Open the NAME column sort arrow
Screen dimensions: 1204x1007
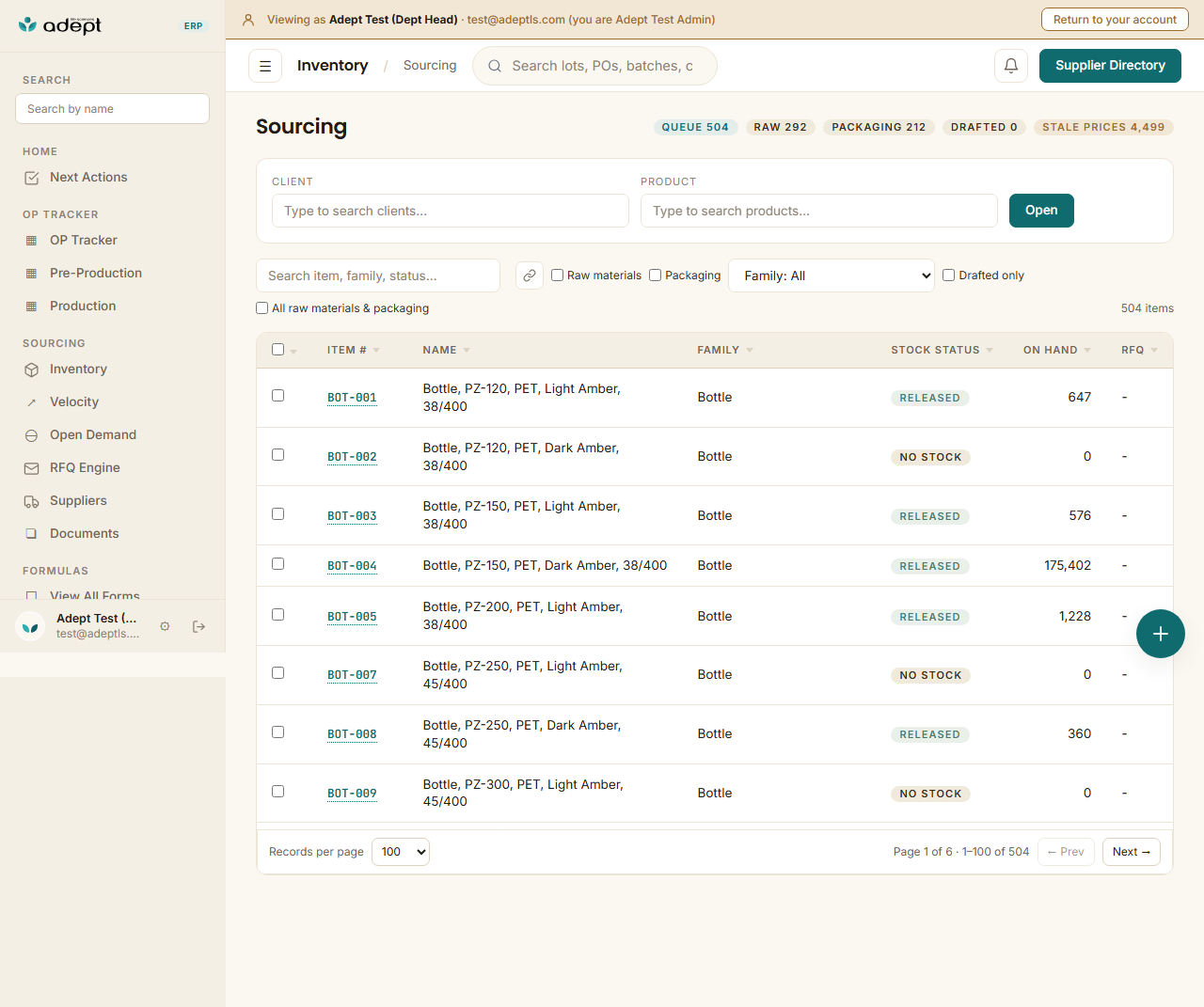click(467, 351)
